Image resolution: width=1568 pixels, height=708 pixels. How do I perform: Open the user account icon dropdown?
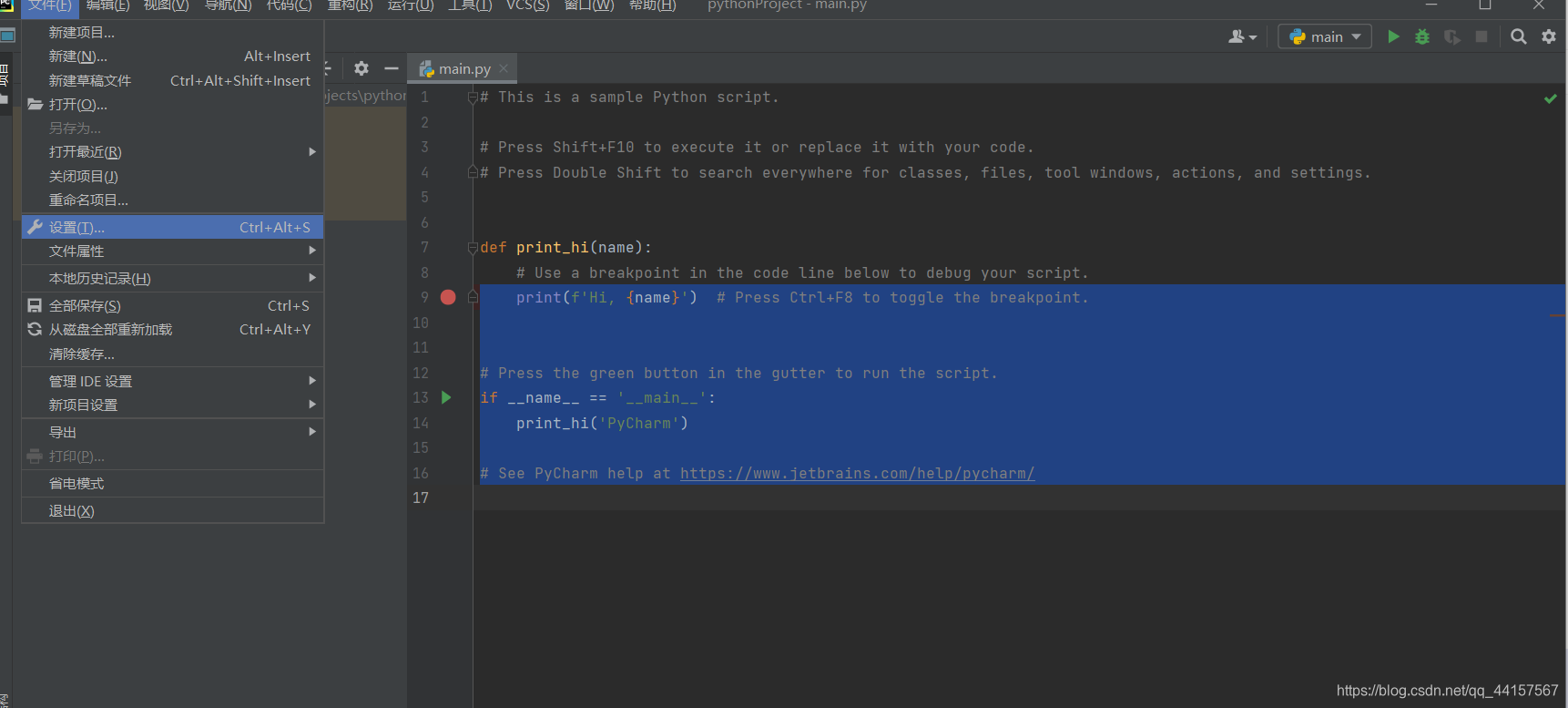pos(1242,36)
